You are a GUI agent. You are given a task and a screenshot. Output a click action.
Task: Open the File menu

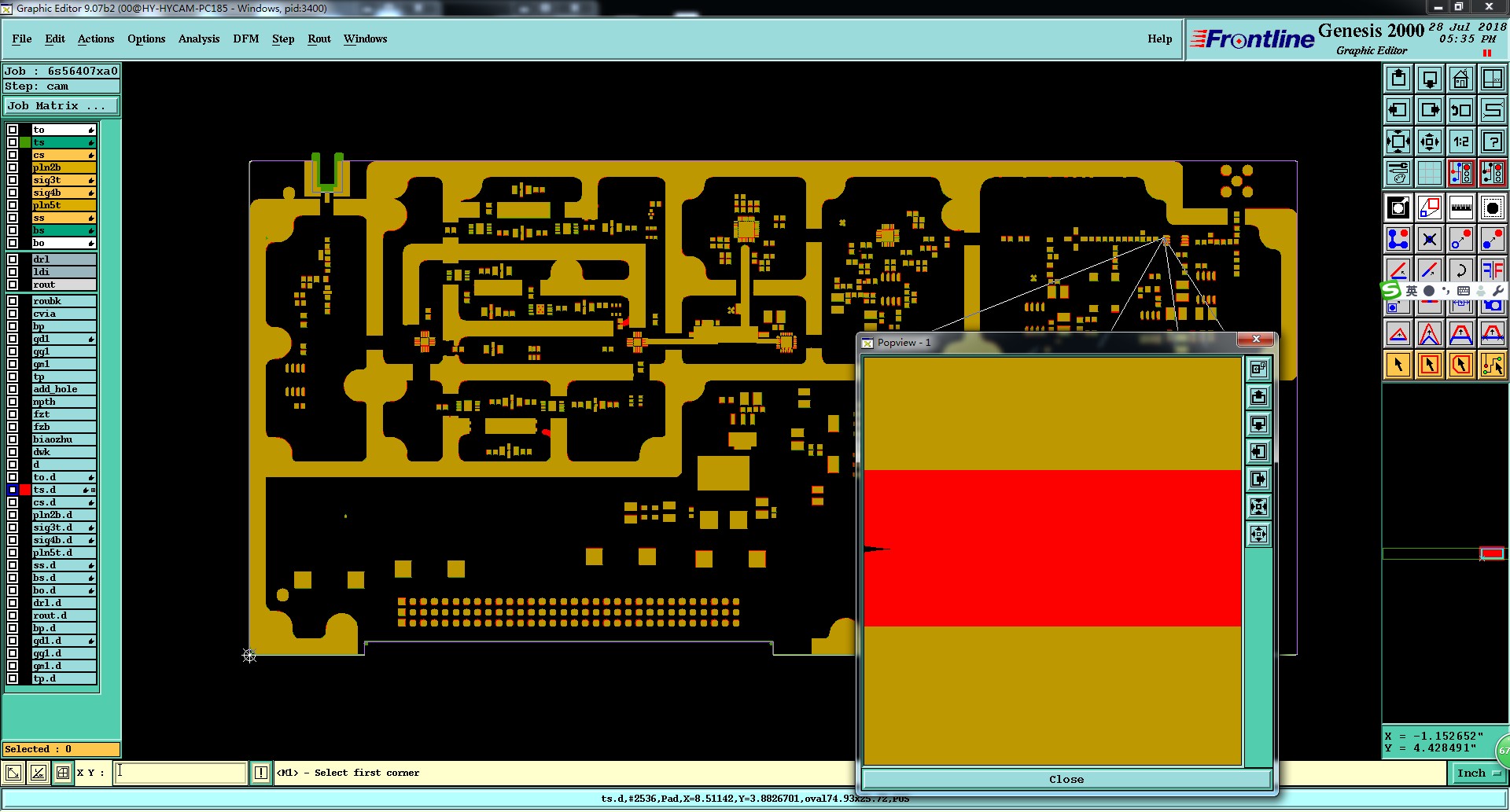[x=22, y=39]
